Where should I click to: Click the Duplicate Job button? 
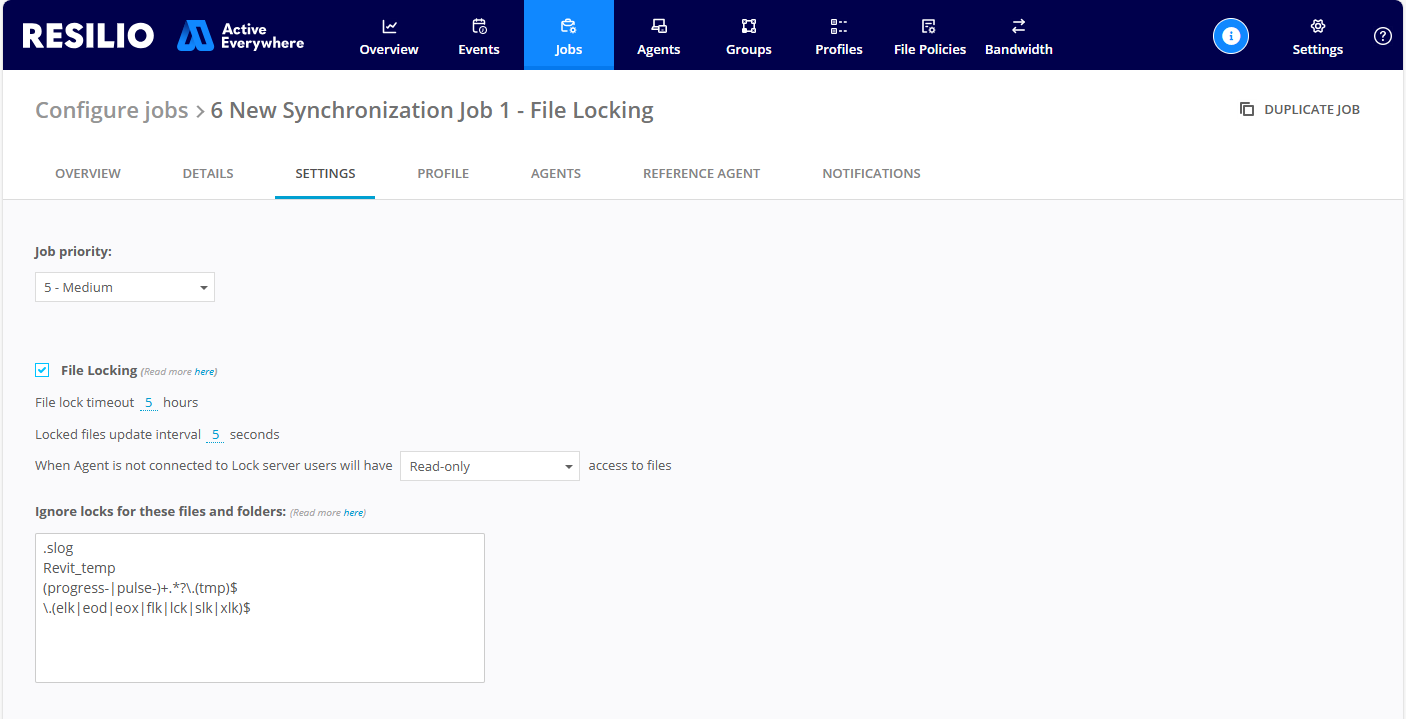(x=1299, y=109)
